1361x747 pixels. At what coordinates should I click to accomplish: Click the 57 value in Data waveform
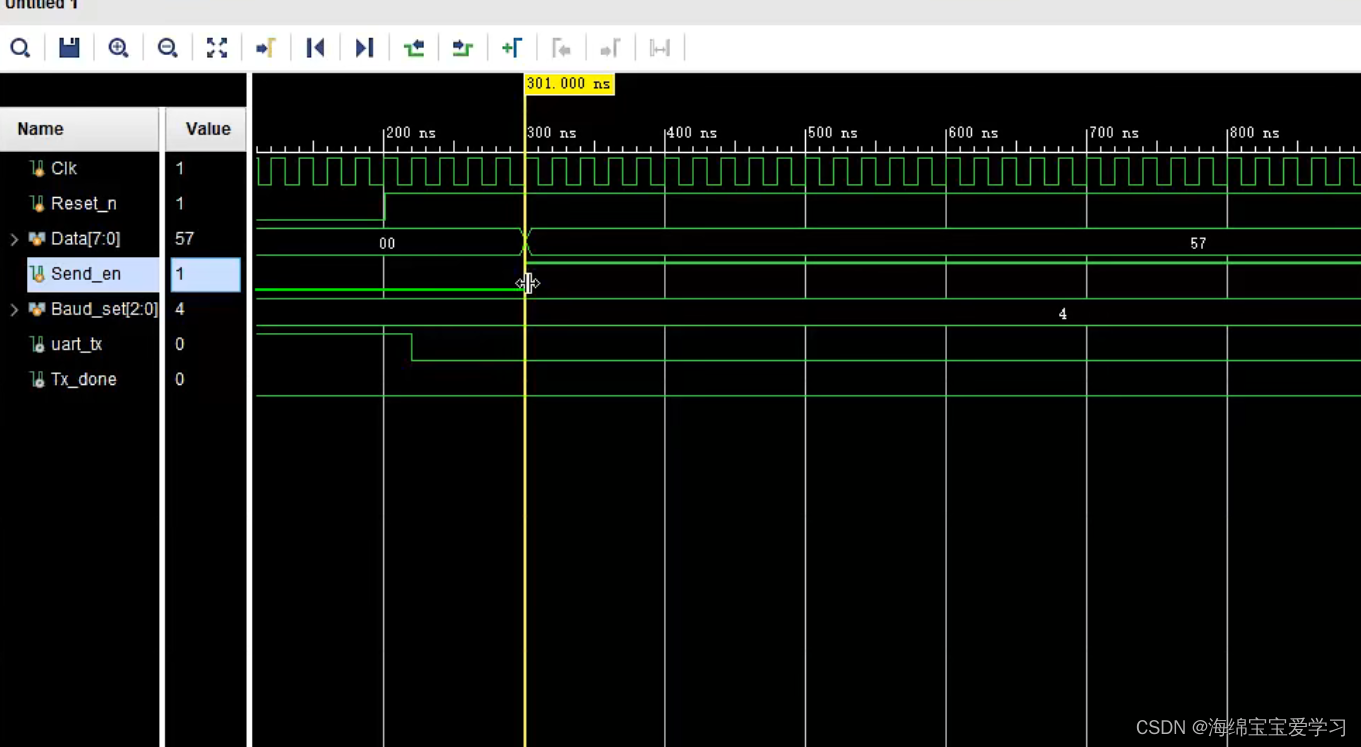click(x=1198, y=243)
